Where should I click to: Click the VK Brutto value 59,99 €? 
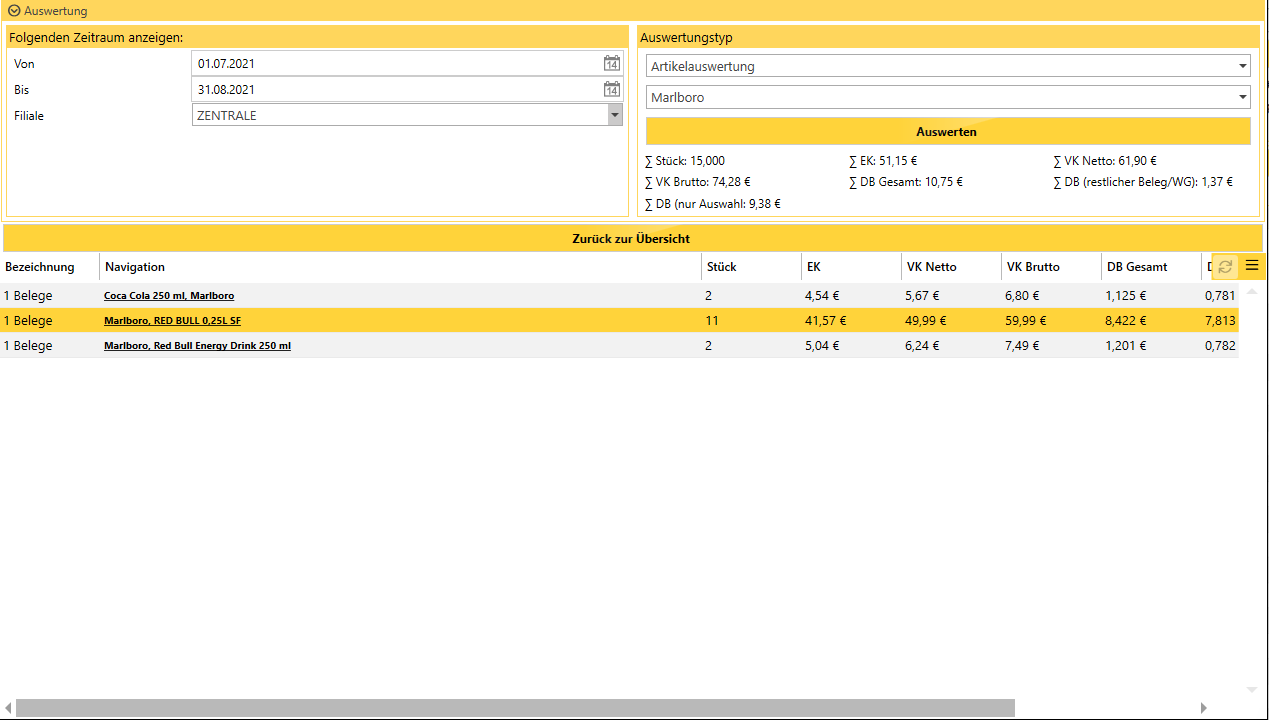pos(1026,321)
